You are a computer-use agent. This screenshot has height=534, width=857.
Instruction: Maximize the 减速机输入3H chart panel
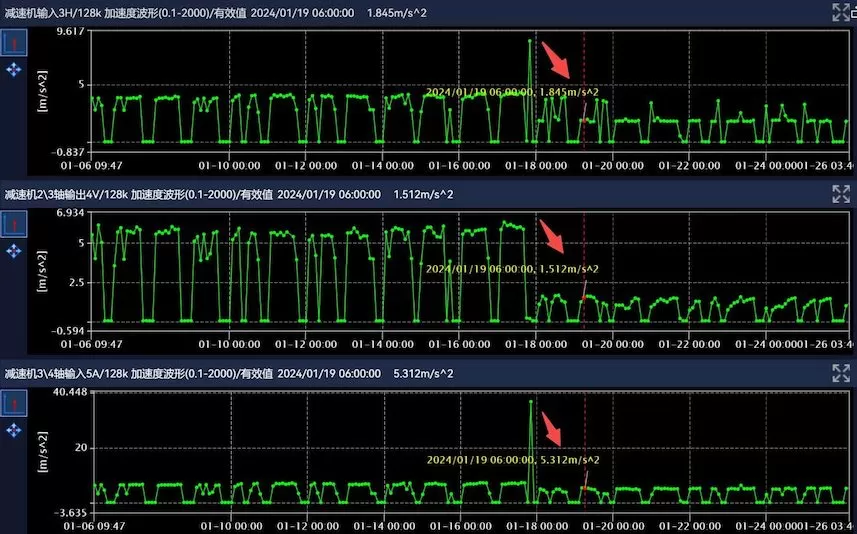(841, 12)
